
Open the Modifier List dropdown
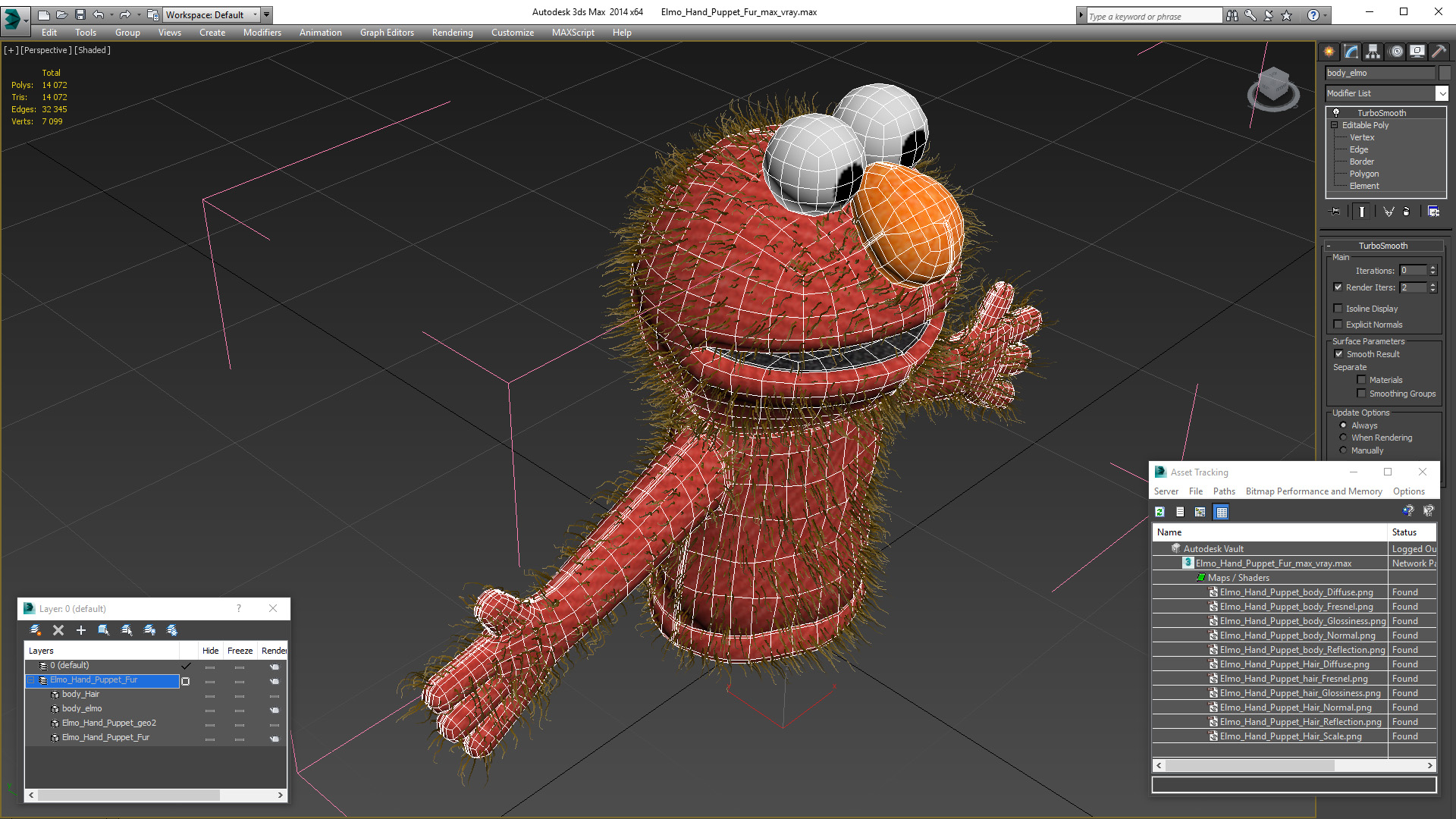click(x=1442, y=93)
